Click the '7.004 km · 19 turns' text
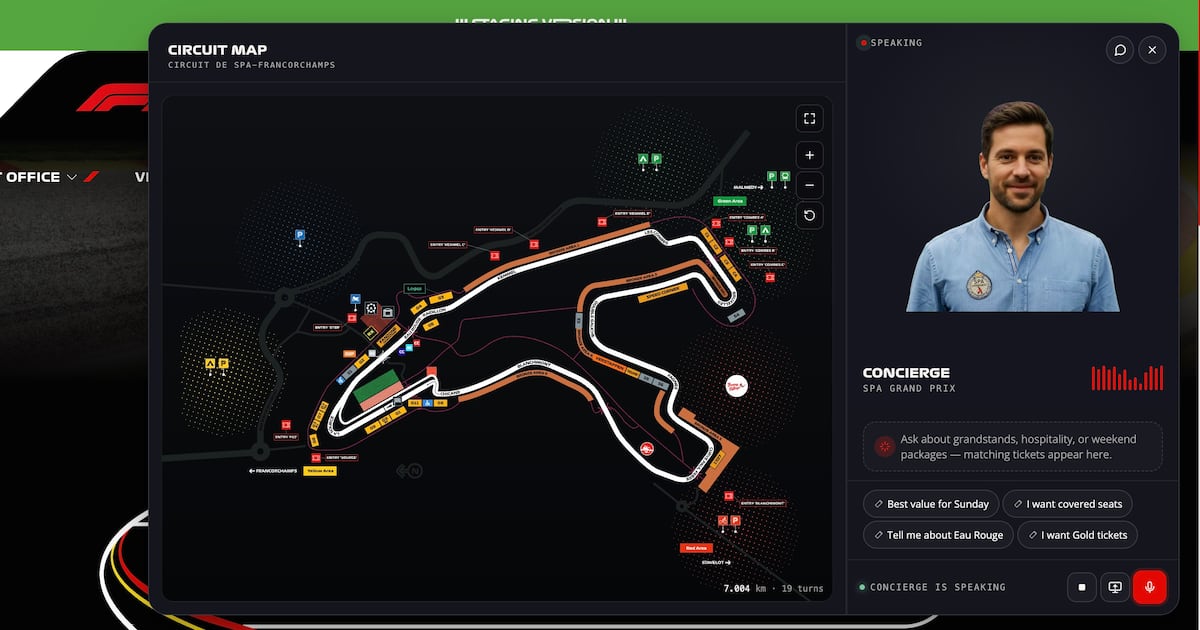 pos(774,588)
